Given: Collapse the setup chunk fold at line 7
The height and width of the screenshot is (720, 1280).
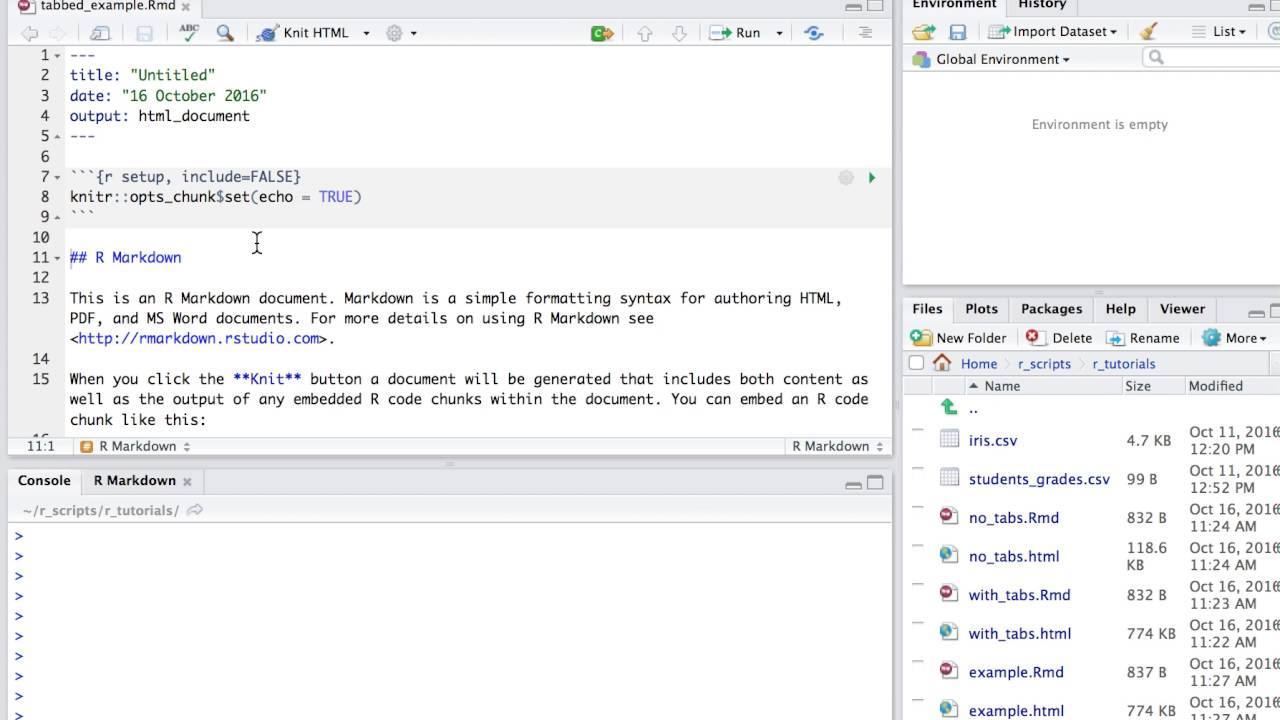Looking at the screenshot, I should [x=58, y=177].
